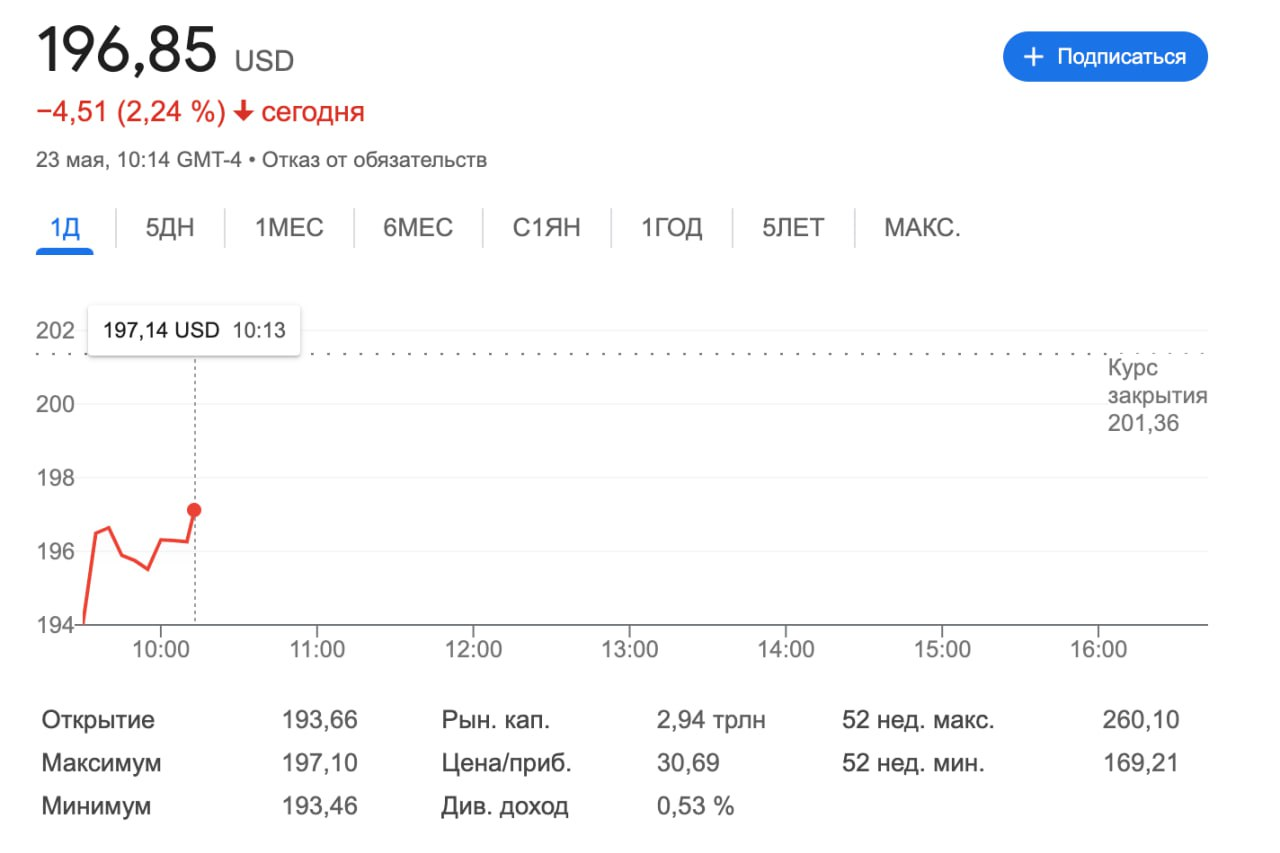Click the main price 196,85 USD
The image size is (1280, 853).
[165, 52]
